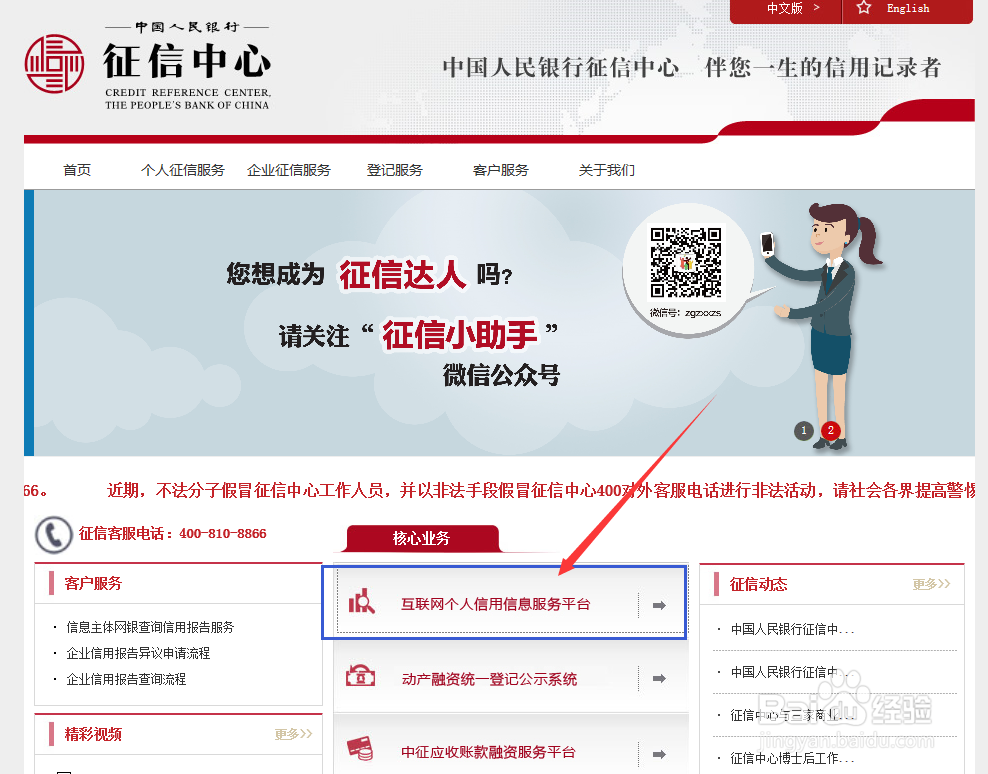This screenshot has width=988, height=774.
Task: Open the 登记服务 menu
Action: click(x=394, y=170)
